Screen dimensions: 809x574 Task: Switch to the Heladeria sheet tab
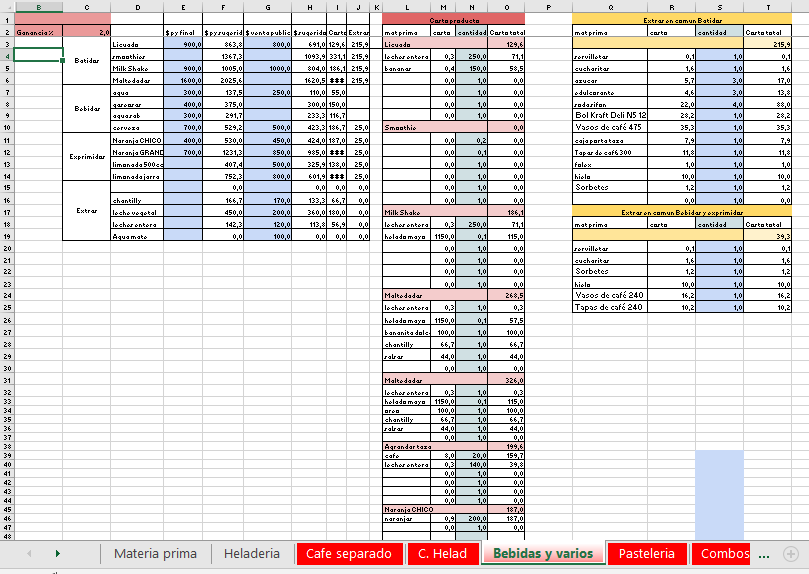click(252, 553)
